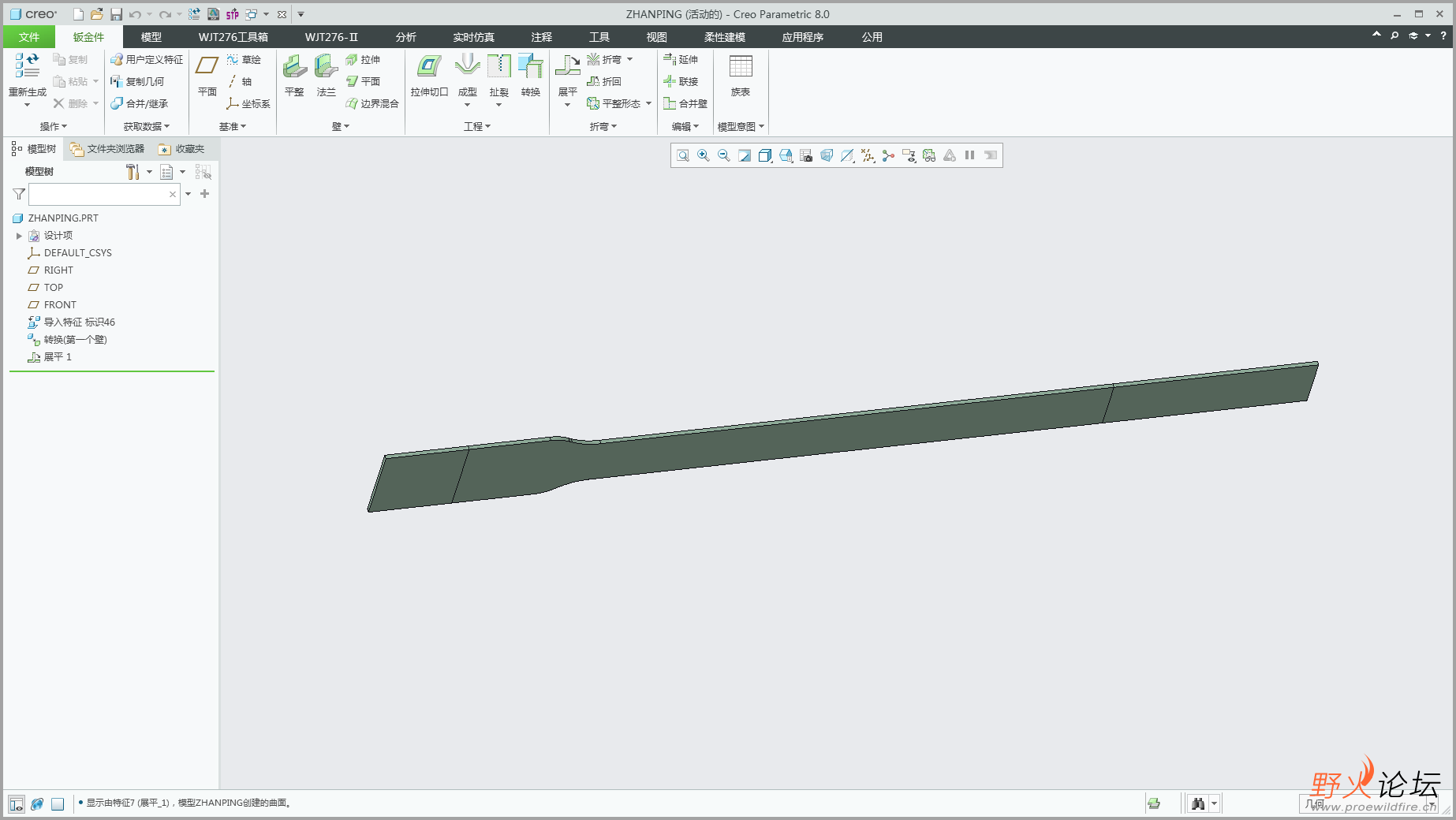The image size is (1456, 820).
Task: Open the 基准 group dropdown
Action: click(233, 126)
